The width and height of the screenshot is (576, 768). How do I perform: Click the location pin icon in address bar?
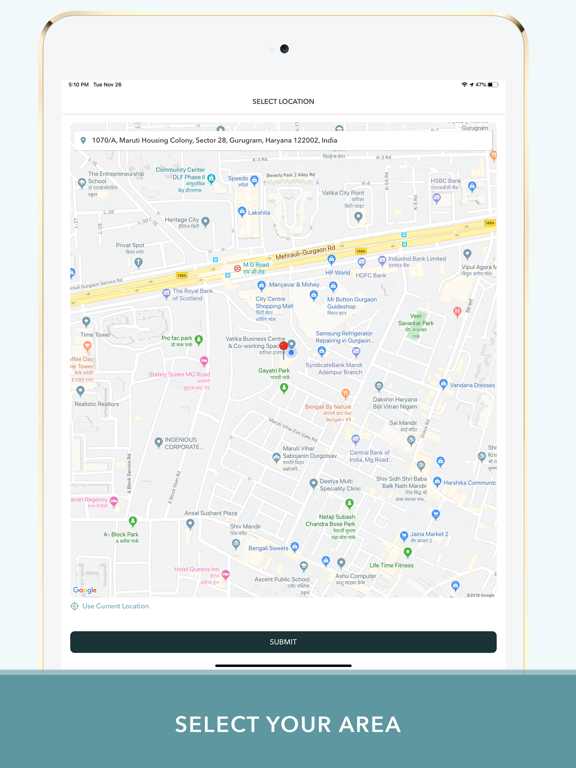83,140
